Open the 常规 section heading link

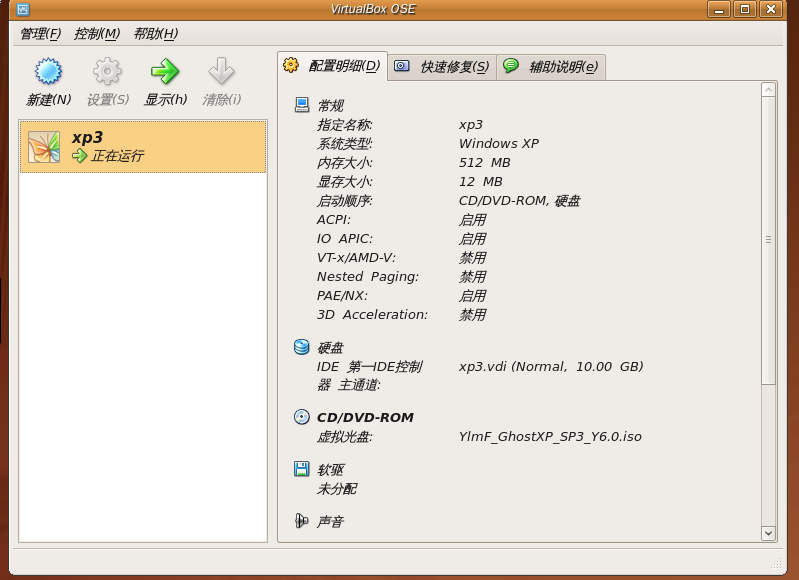pyautogui.click(x=330, y=106)
